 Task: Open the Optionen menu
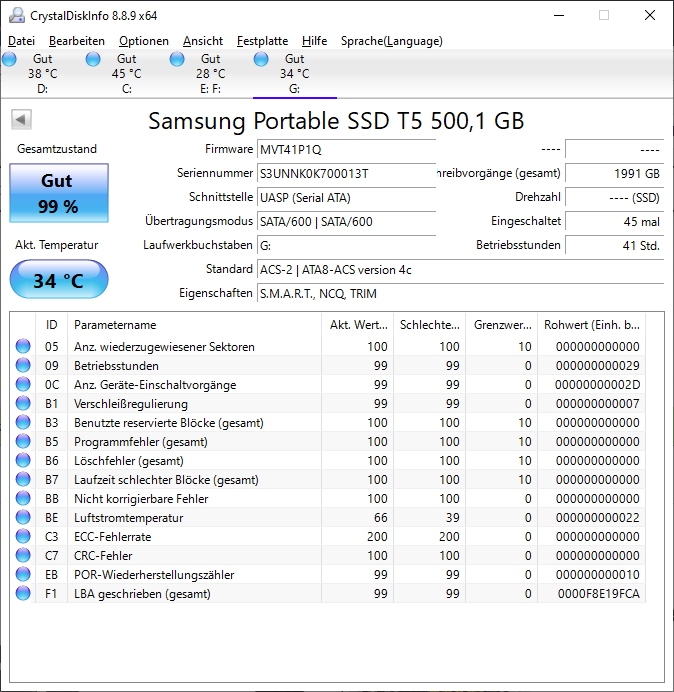pos(144,41)
